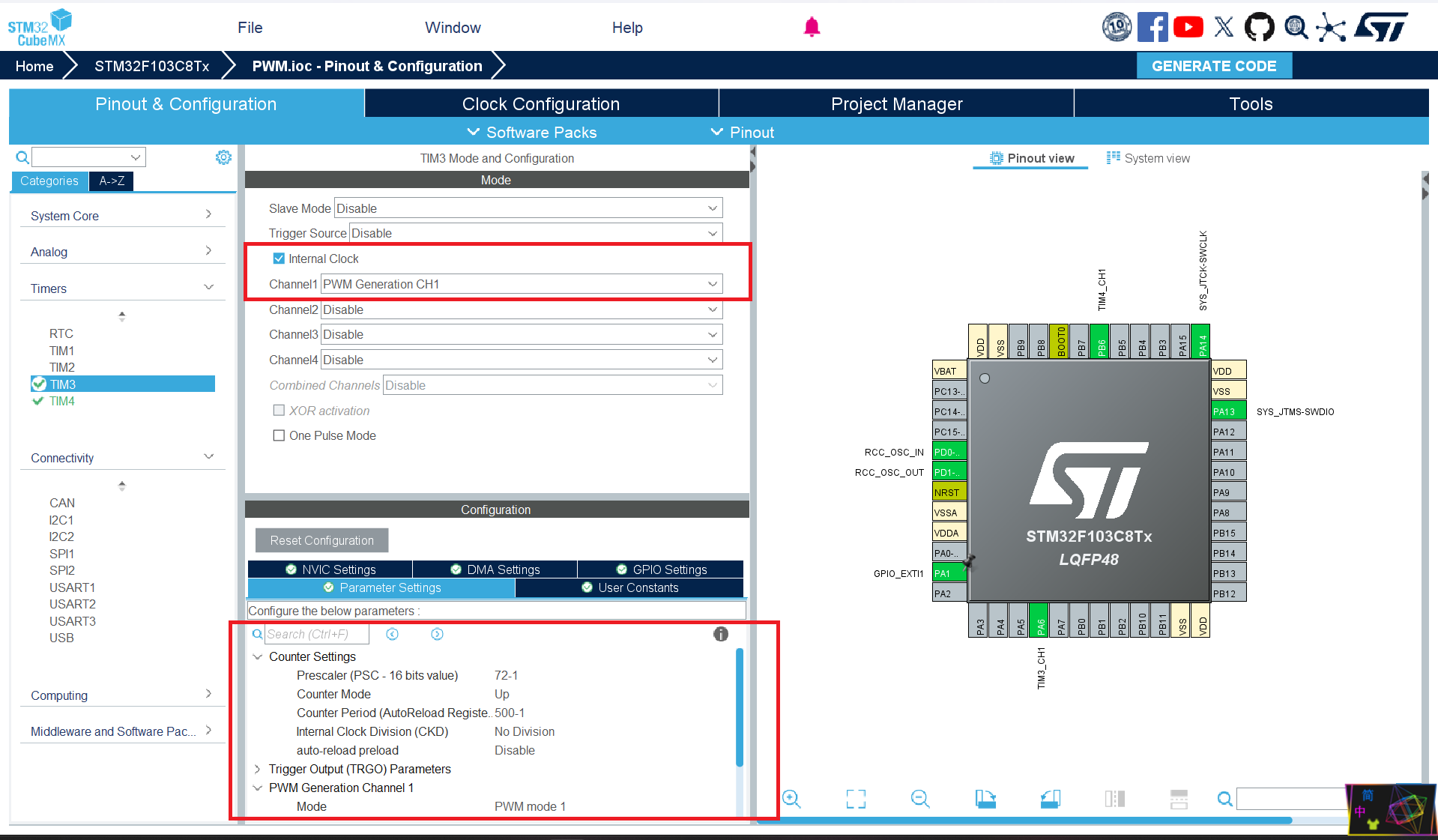Screen dimensions: 1438x840
Task: Click the ST logo icon
Action: click(1382, 27)
